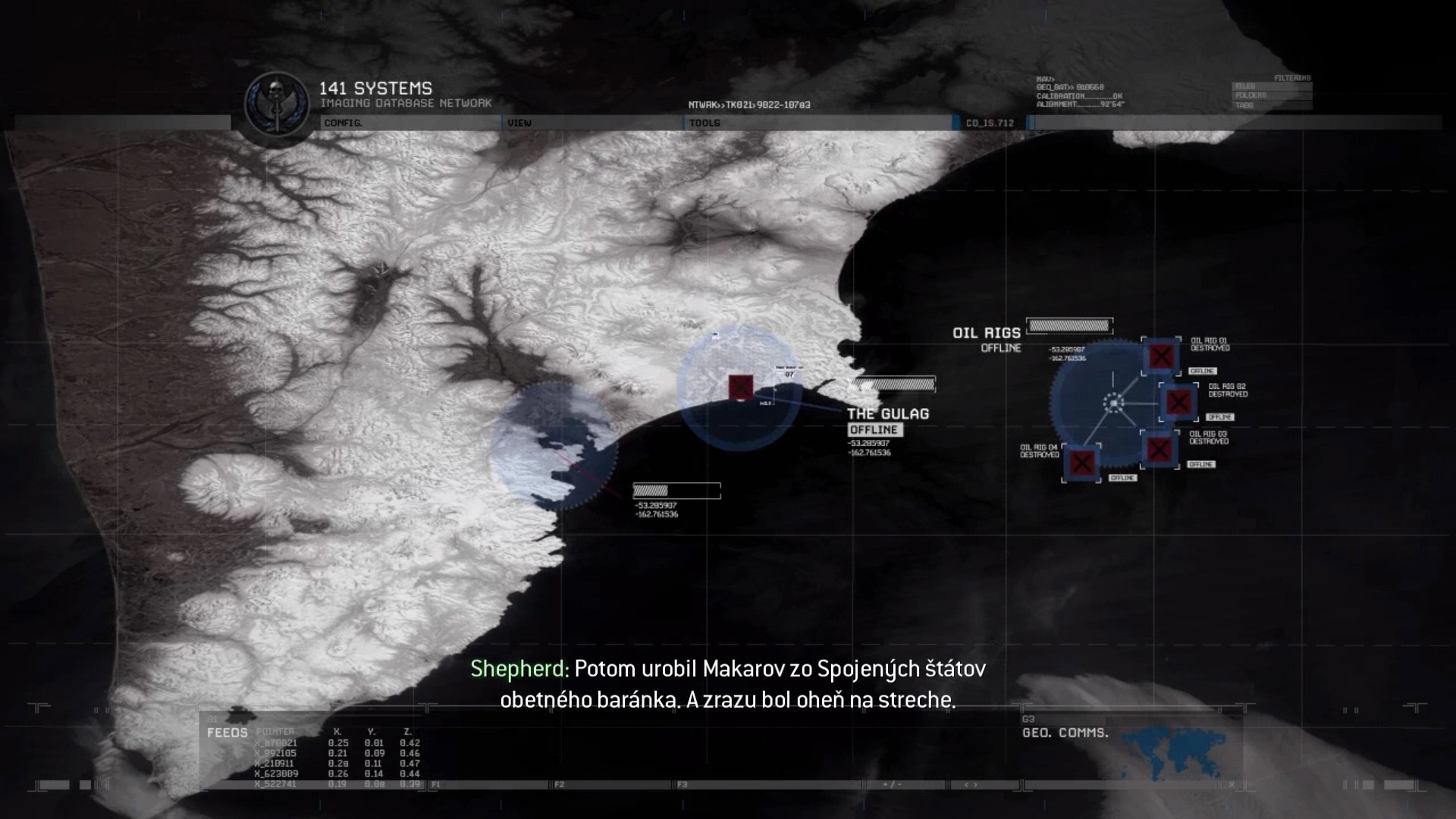This screenshot has height=819, width=1456.
Task: Click OIL RIG 03 DESTROYED label
Action: click(1209, 438)
